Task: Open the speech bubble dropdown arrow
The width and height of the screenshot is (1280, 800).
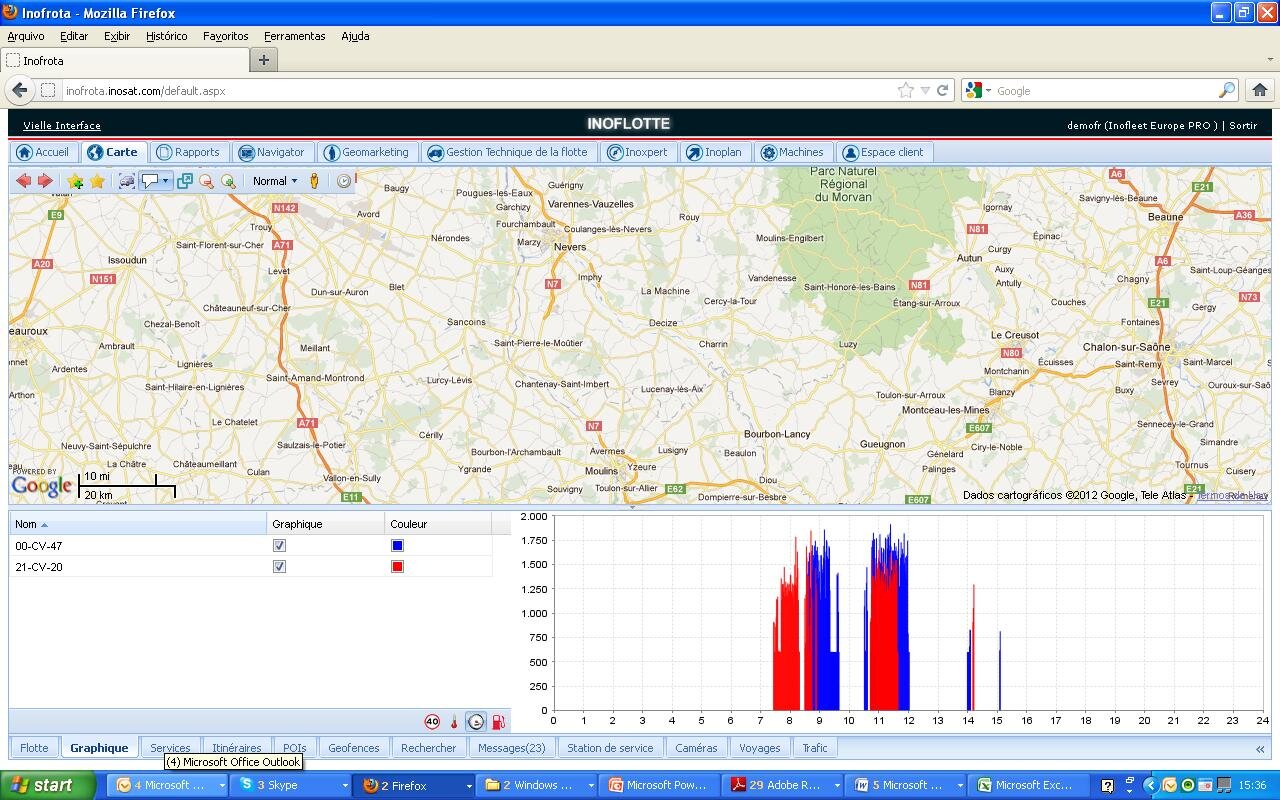Action: [165, 181]
